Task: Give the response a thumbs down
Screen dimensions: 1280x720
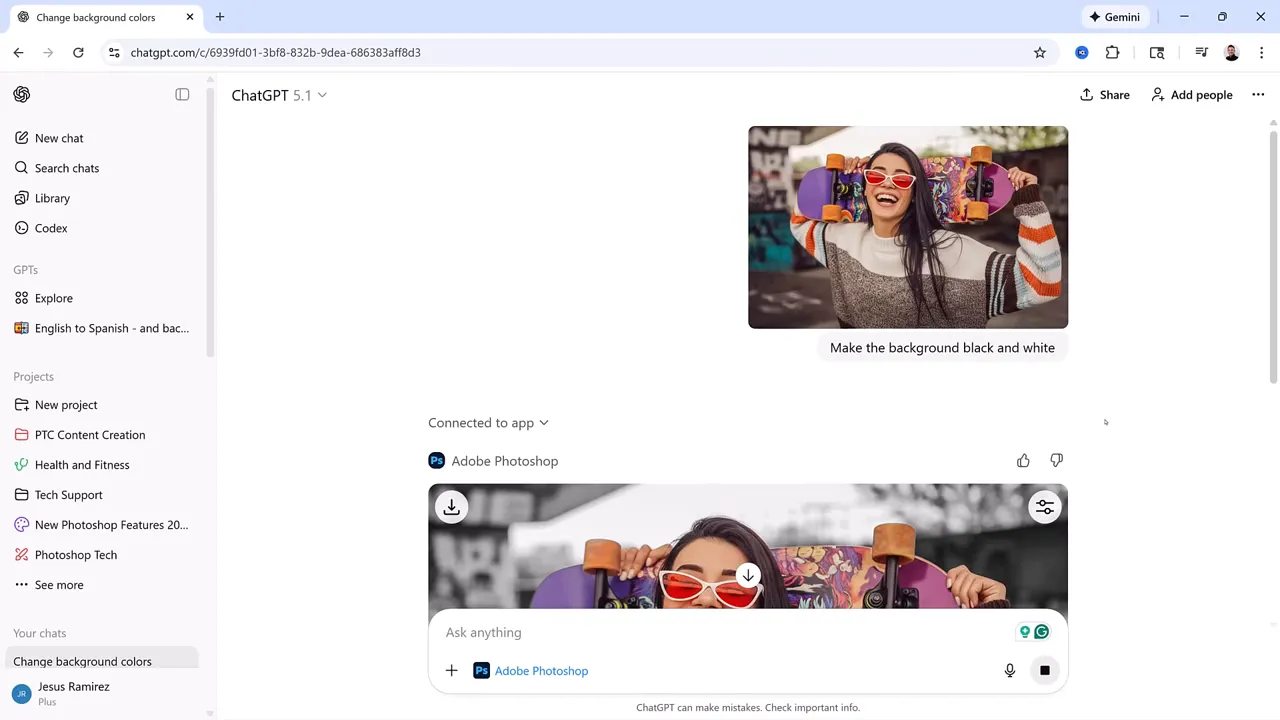Action: point(1056,460)
